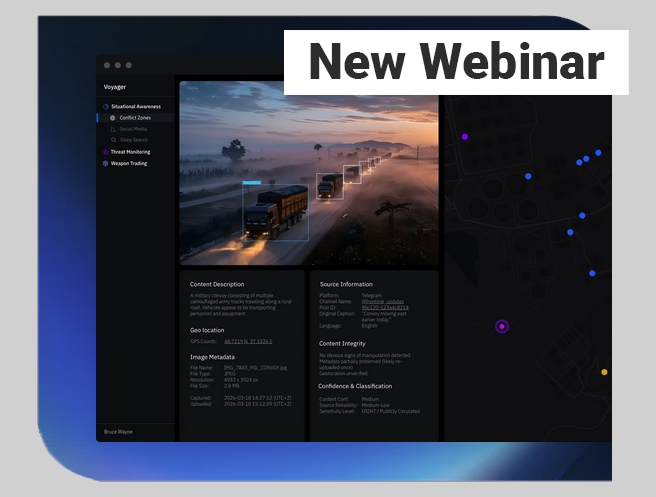Select the white detection box on second truck

(330, 186)
